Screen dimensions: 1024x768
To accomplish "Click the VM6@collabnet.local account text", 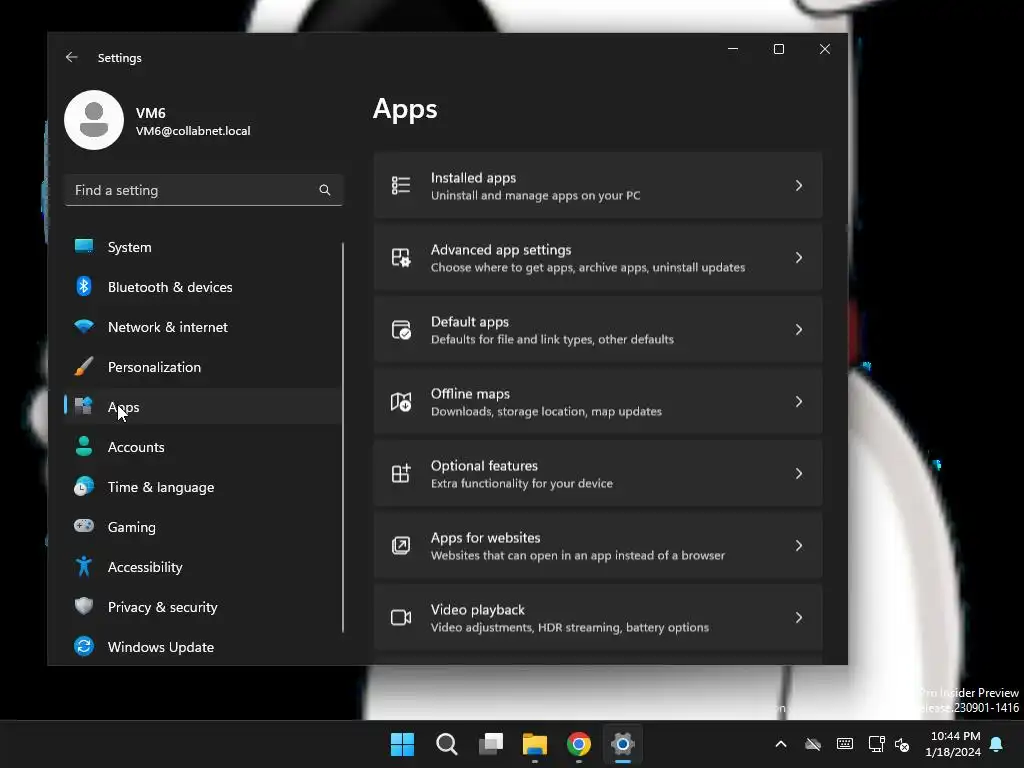I will 193,131.
